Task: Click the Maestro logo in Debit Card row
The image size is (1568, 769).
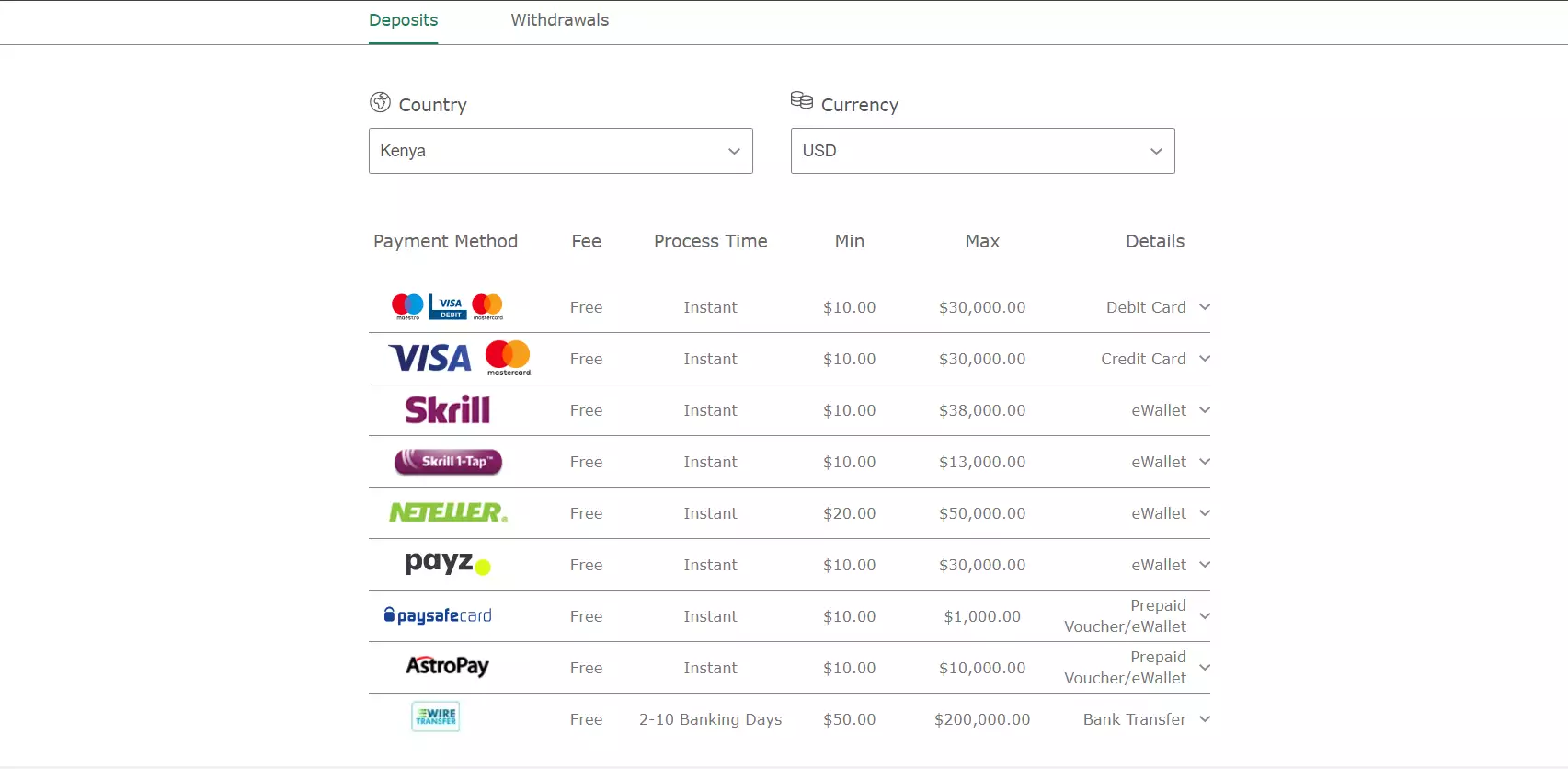Action: pos(407,306)
